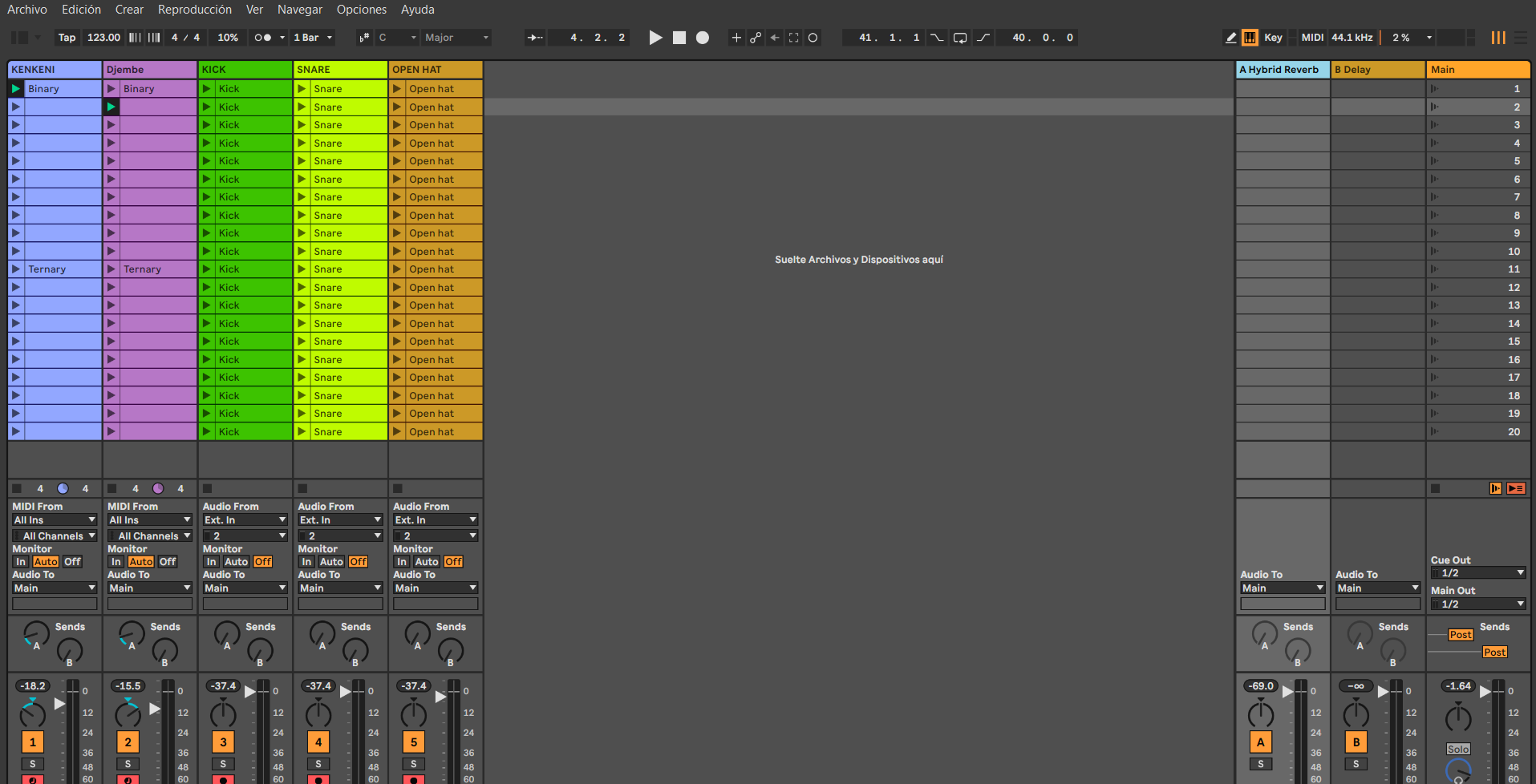Launch the Ternary clip in Djembe track

click(x=111, y=269)
